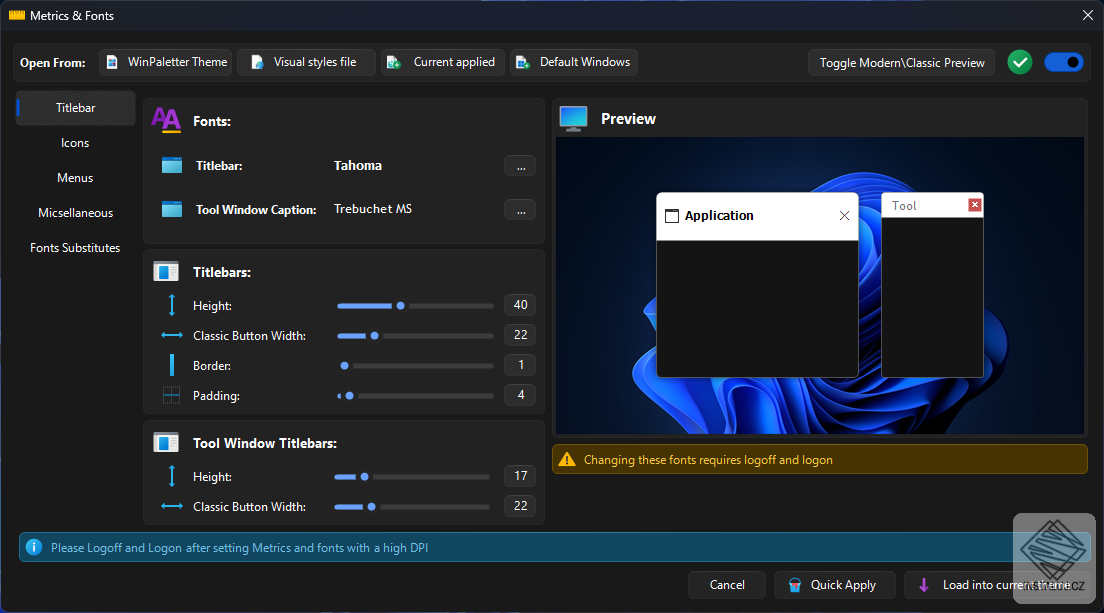Toggle the blue switch at top right
This screenshot has height=613, width=1104.
(1063, 62)
